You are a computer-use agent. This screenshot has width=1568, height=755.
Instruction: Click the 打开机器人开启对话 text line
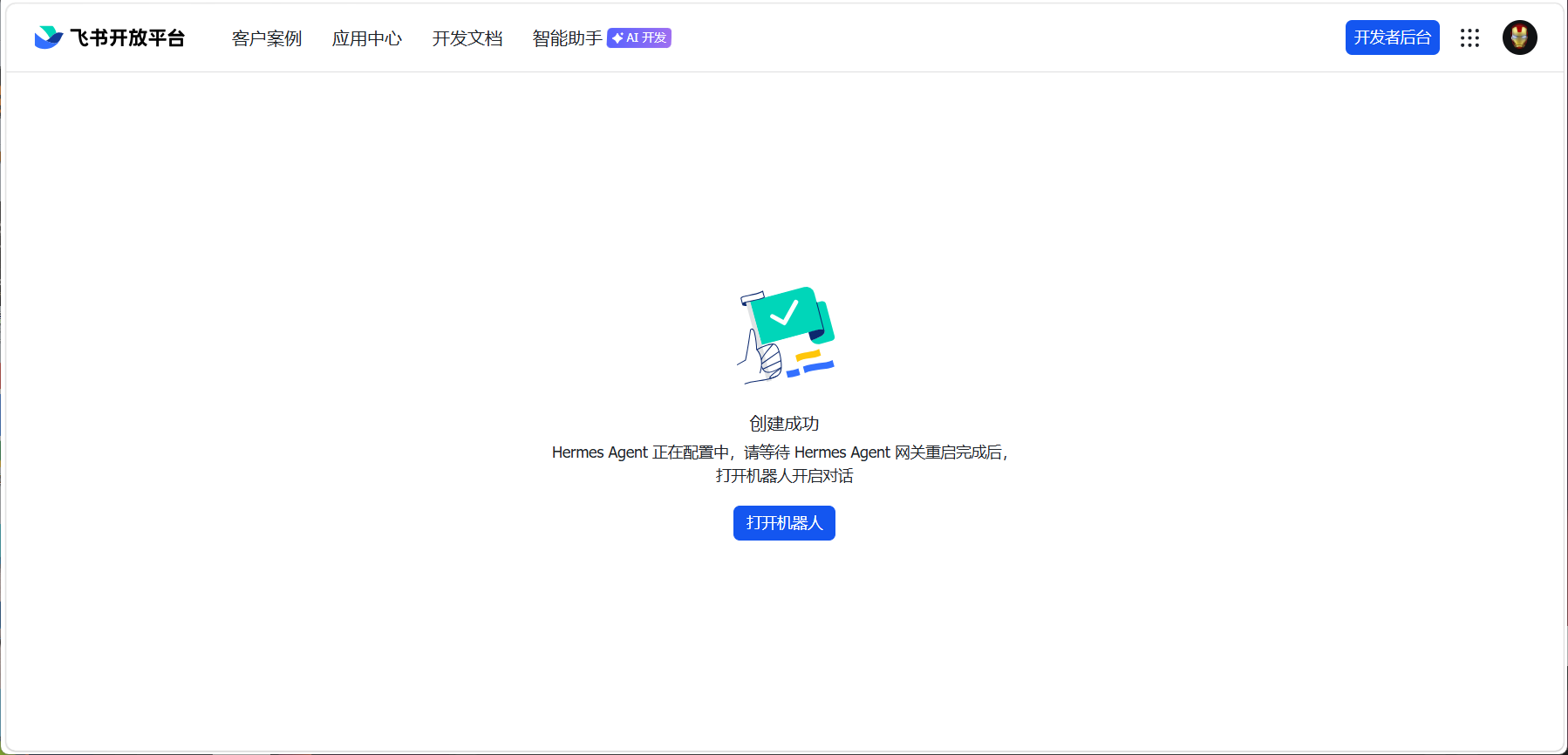pyautogui.click(x=784, y=475)
